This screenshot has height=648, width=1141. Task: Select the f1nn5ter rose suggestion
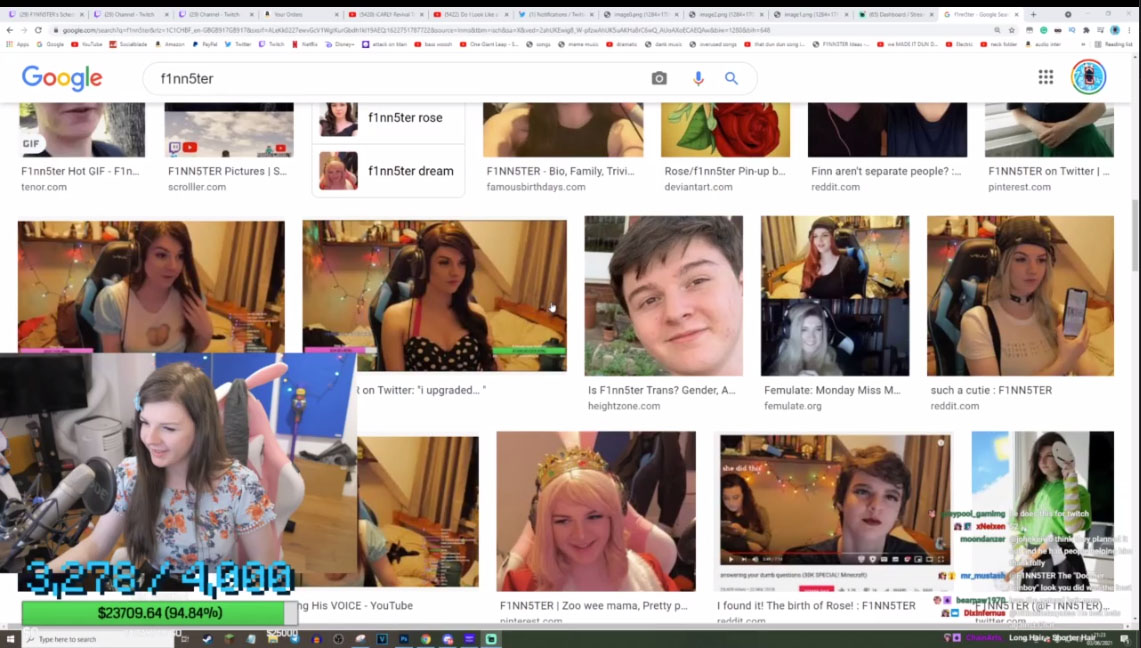click(388, 118)
